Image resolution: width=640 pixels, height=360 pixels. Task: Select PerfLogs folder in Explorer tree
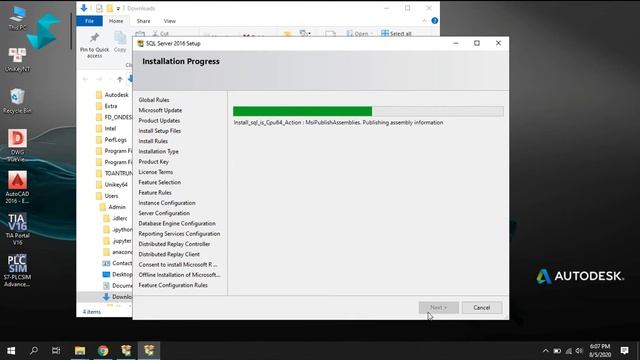tap(111, 140)
